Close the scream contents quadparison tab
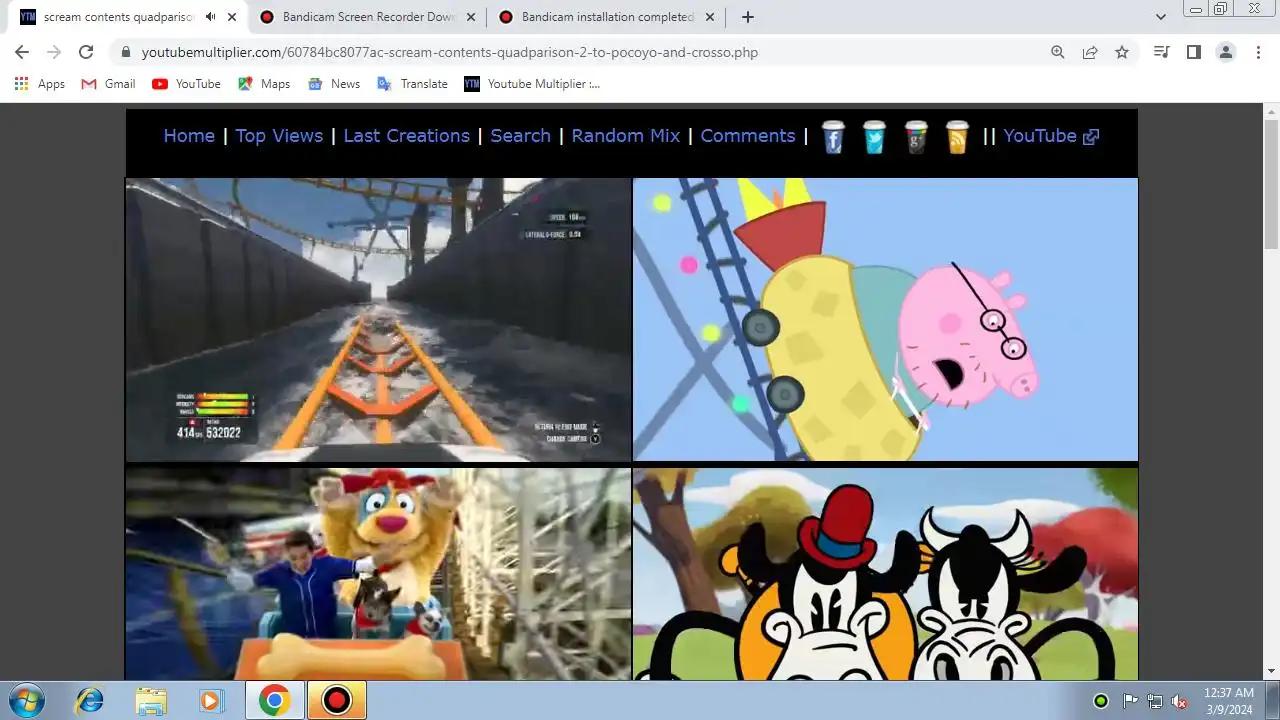Screen dimensions: 1280x720 [x=232, y=17]
